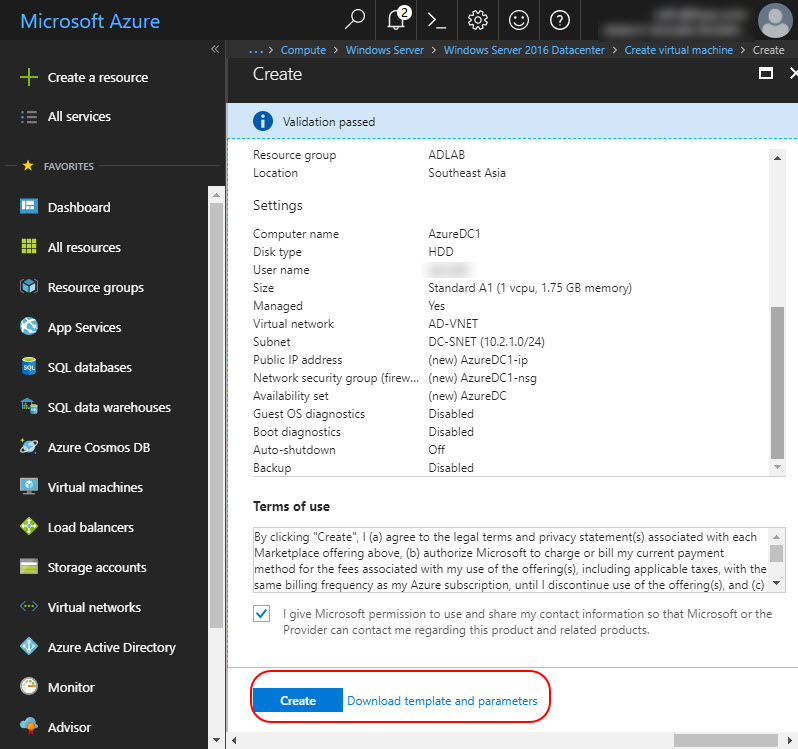
Task: Click the Resource groups cube icon
Action: [x=29, y=286]
